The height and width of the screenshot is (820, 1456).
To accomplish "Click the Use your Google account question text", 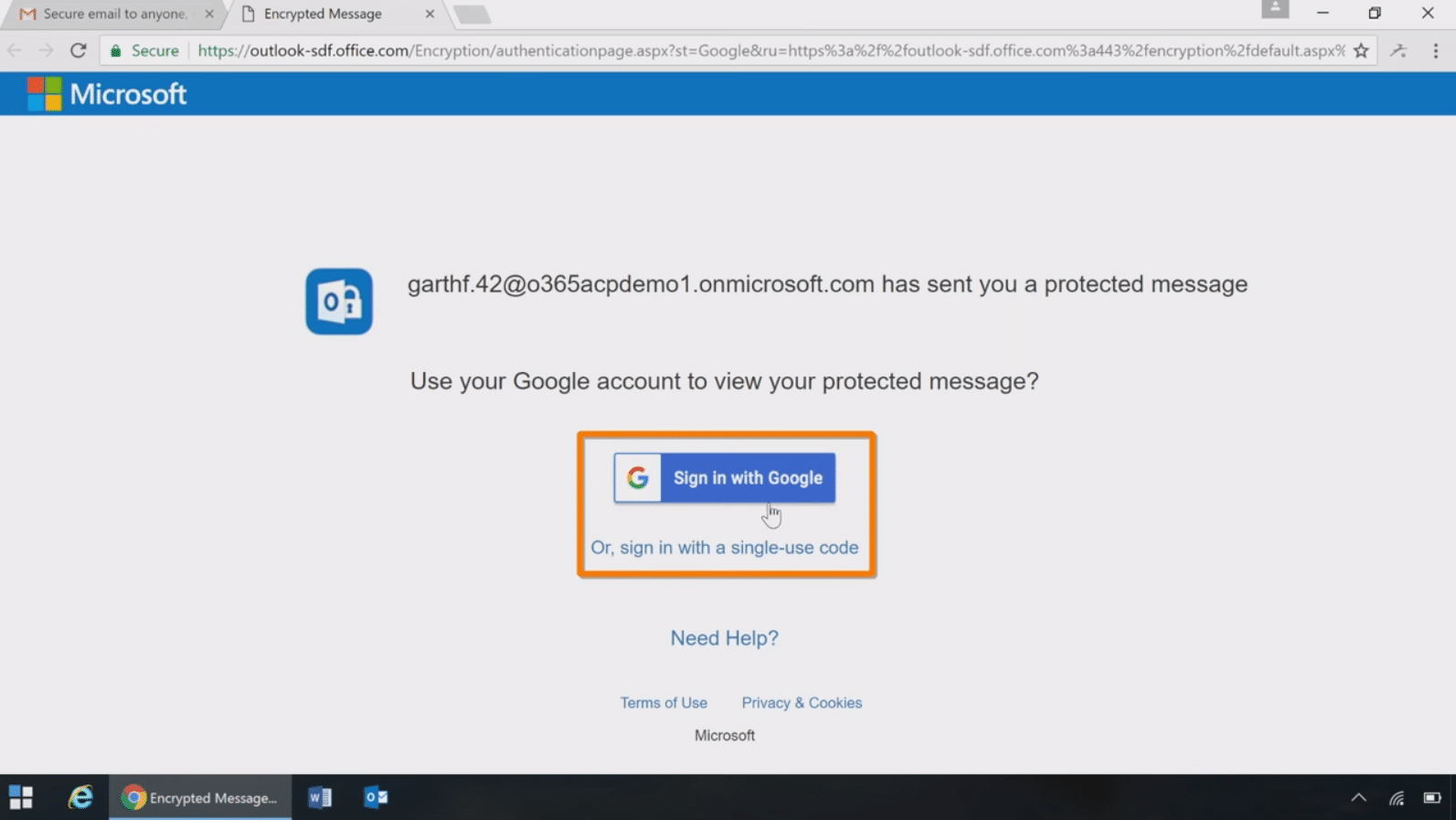I will pos(724,381).
